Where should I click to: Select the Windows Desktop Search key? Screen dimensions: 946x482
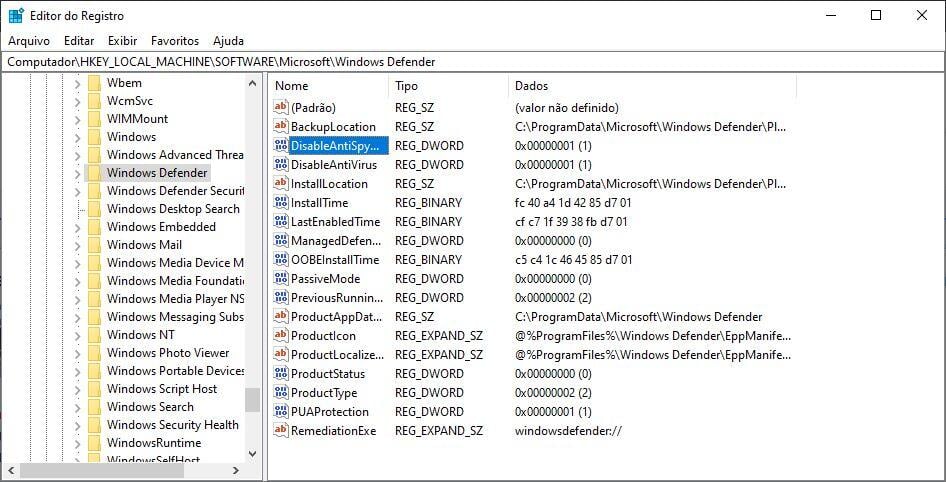(x=173, y=209)
